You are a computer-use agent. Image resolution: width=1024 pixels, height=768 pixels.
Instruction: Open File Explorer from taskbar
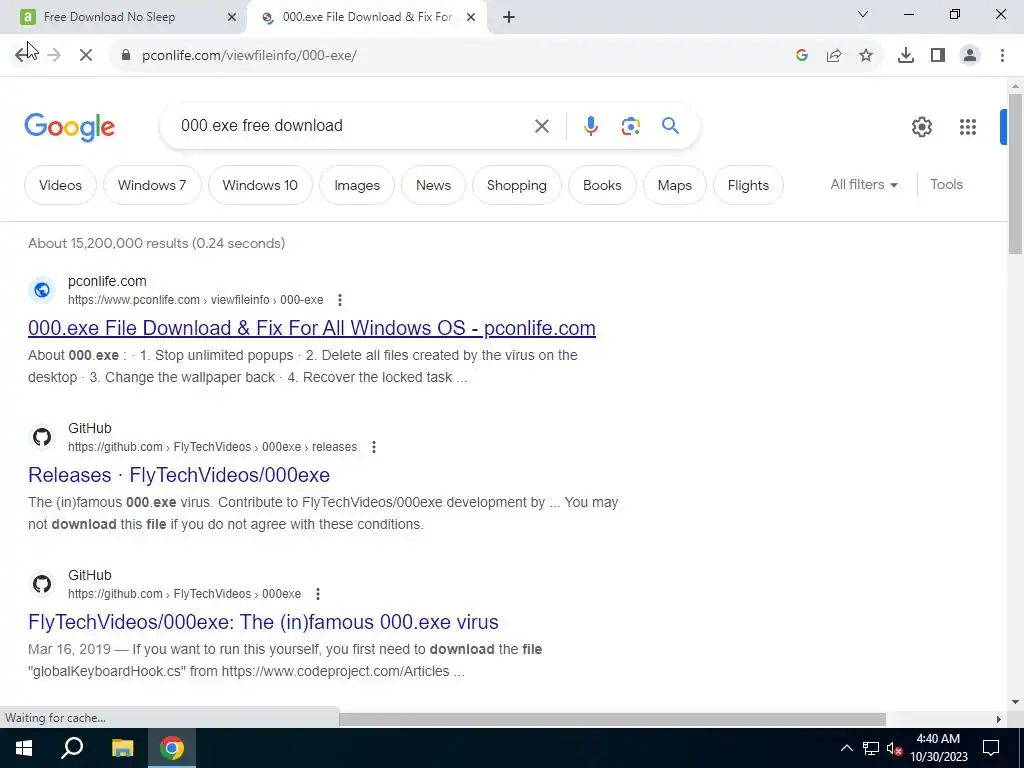point(122,748)
